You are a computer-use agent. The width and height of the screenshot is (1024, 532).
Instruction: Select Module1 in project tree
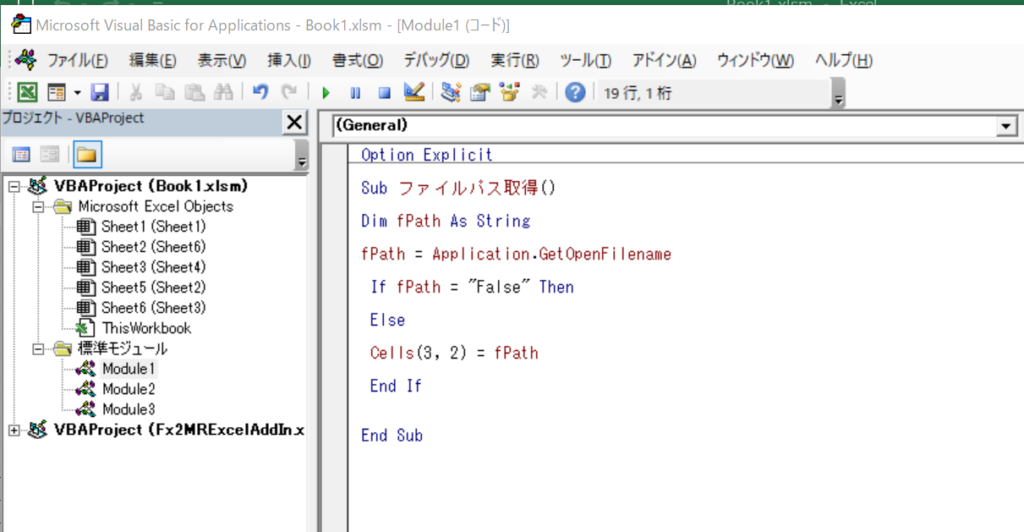[129, 369]
